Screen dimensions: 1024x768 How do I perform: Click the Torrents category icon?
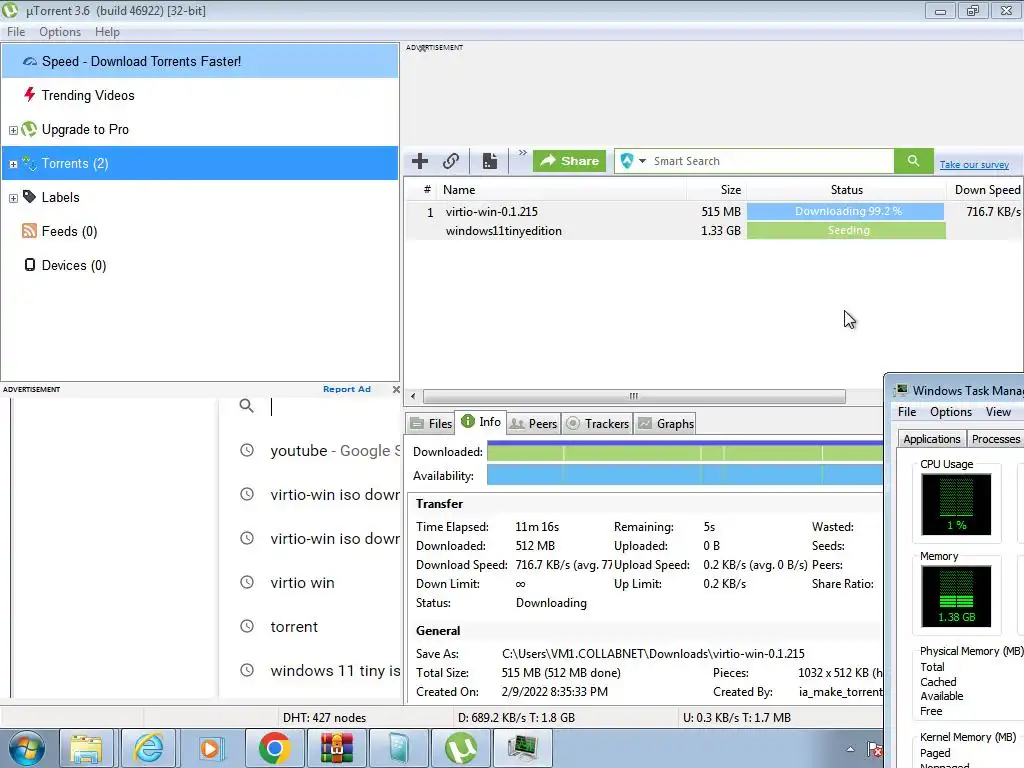click(29, 163)
